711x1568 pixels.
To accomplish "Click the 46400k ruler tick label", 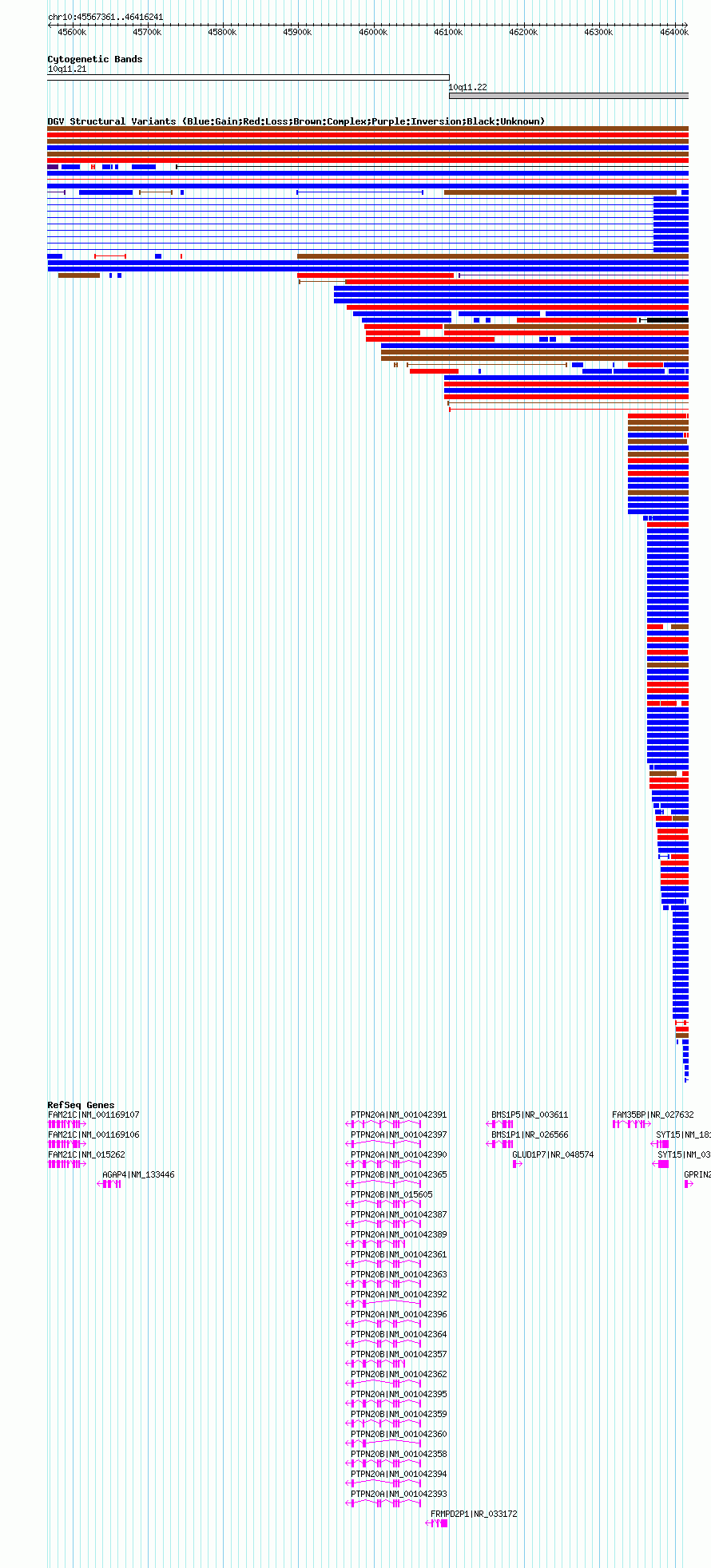I will 674,32.
